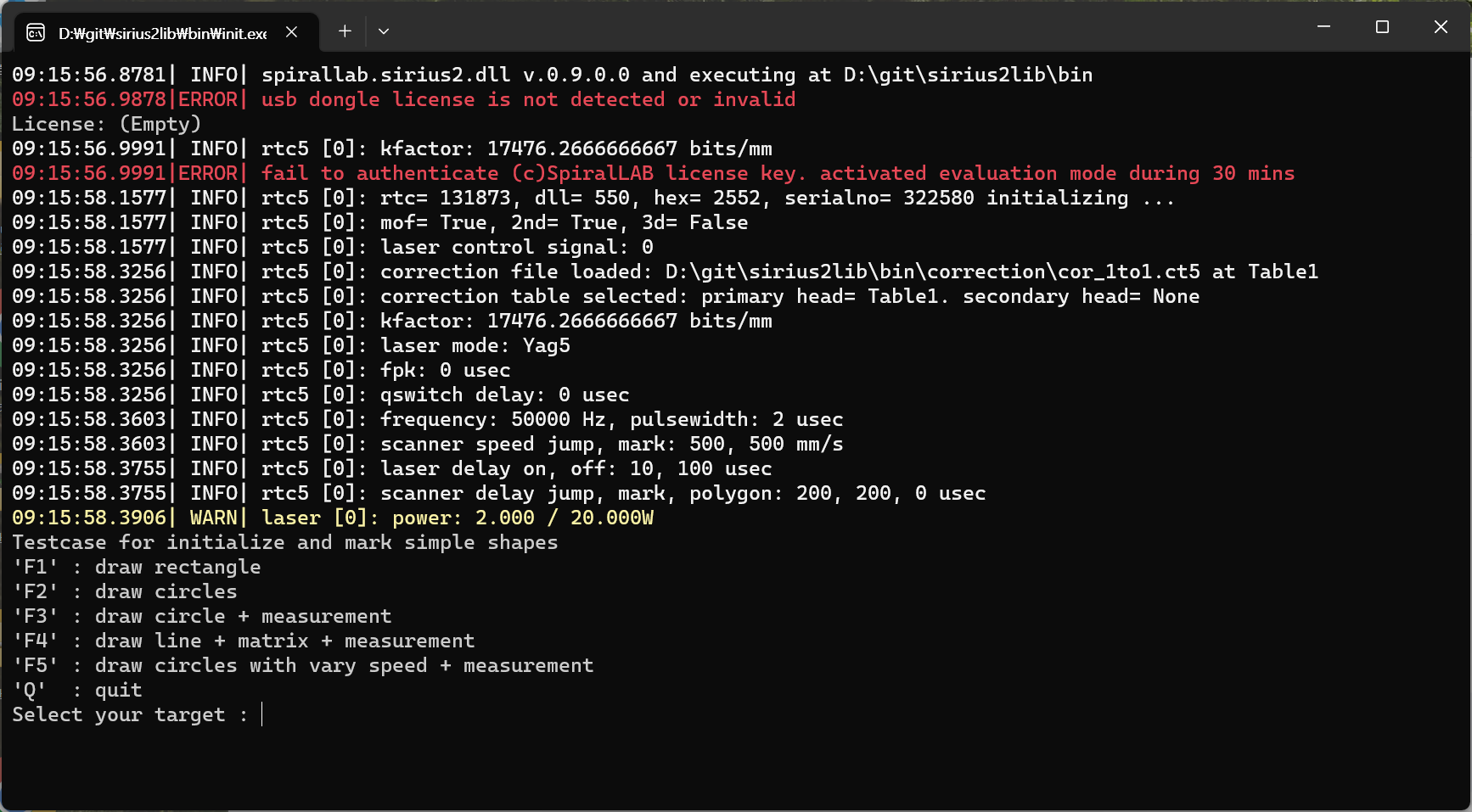This screenshot has height=812, width=1472.
Task: Click the red usb dongle license error line
Action: point(404,99)
